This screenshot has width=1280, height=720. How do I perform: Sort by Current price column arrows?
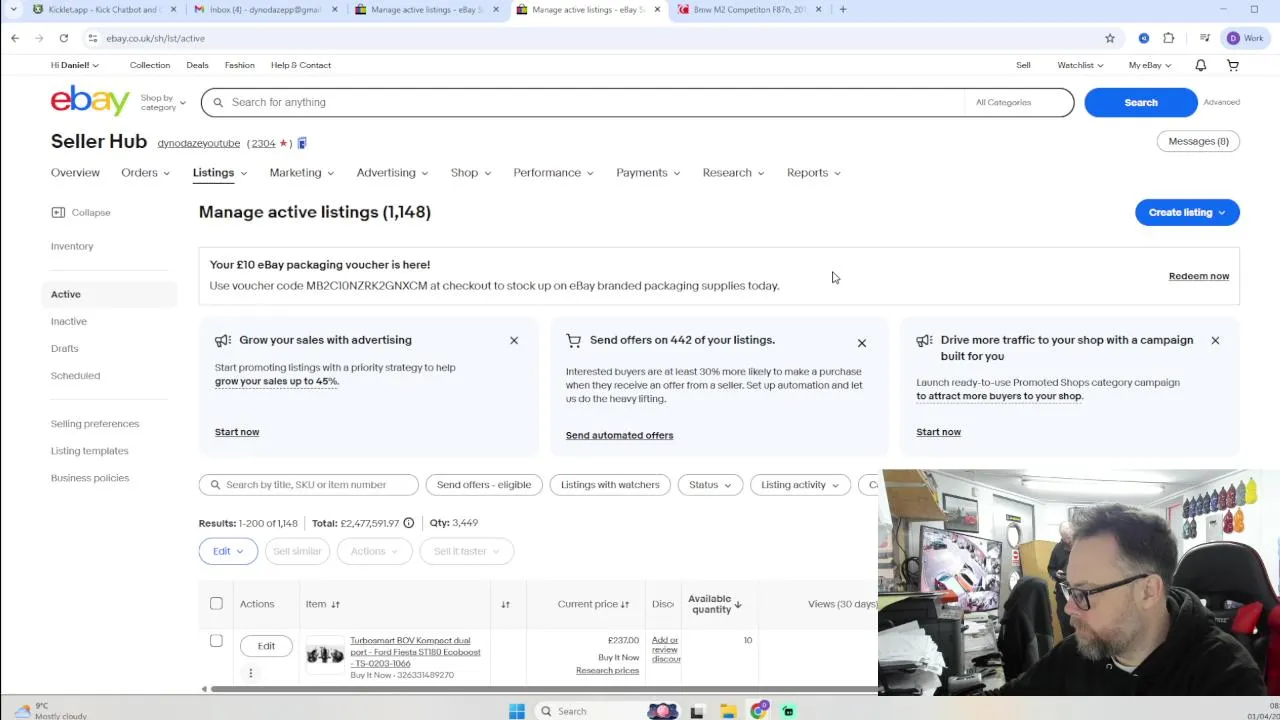625,604
